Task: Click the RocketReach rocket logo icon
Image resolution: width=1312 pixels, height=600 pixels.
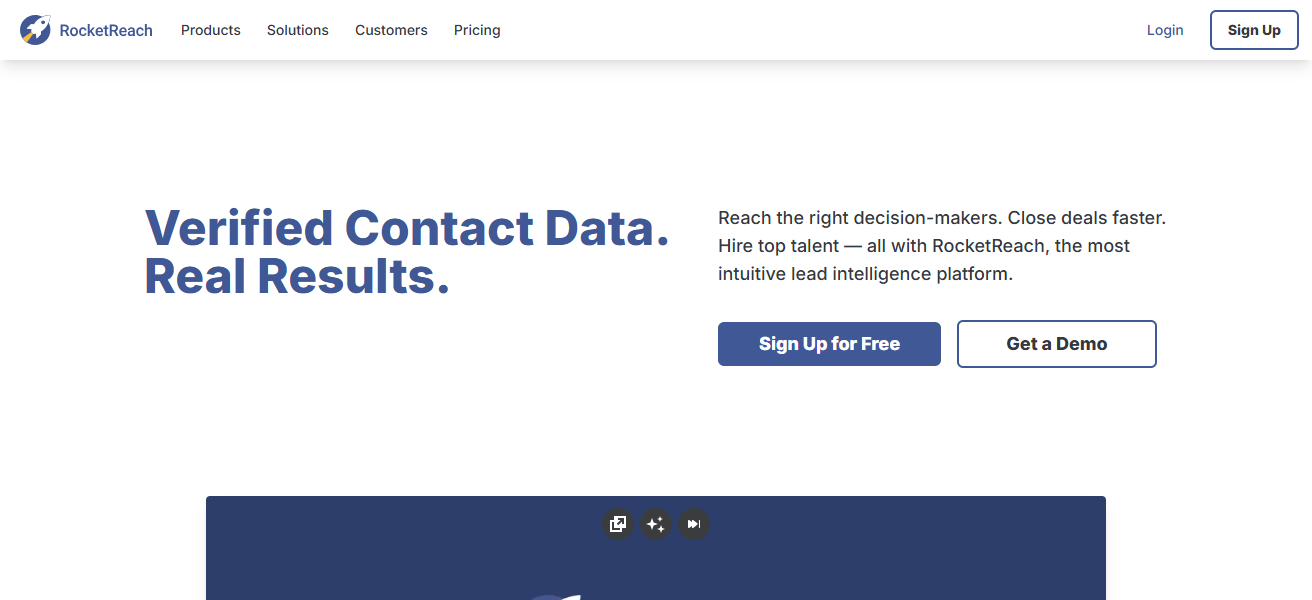Action: (x=35, y=30)
